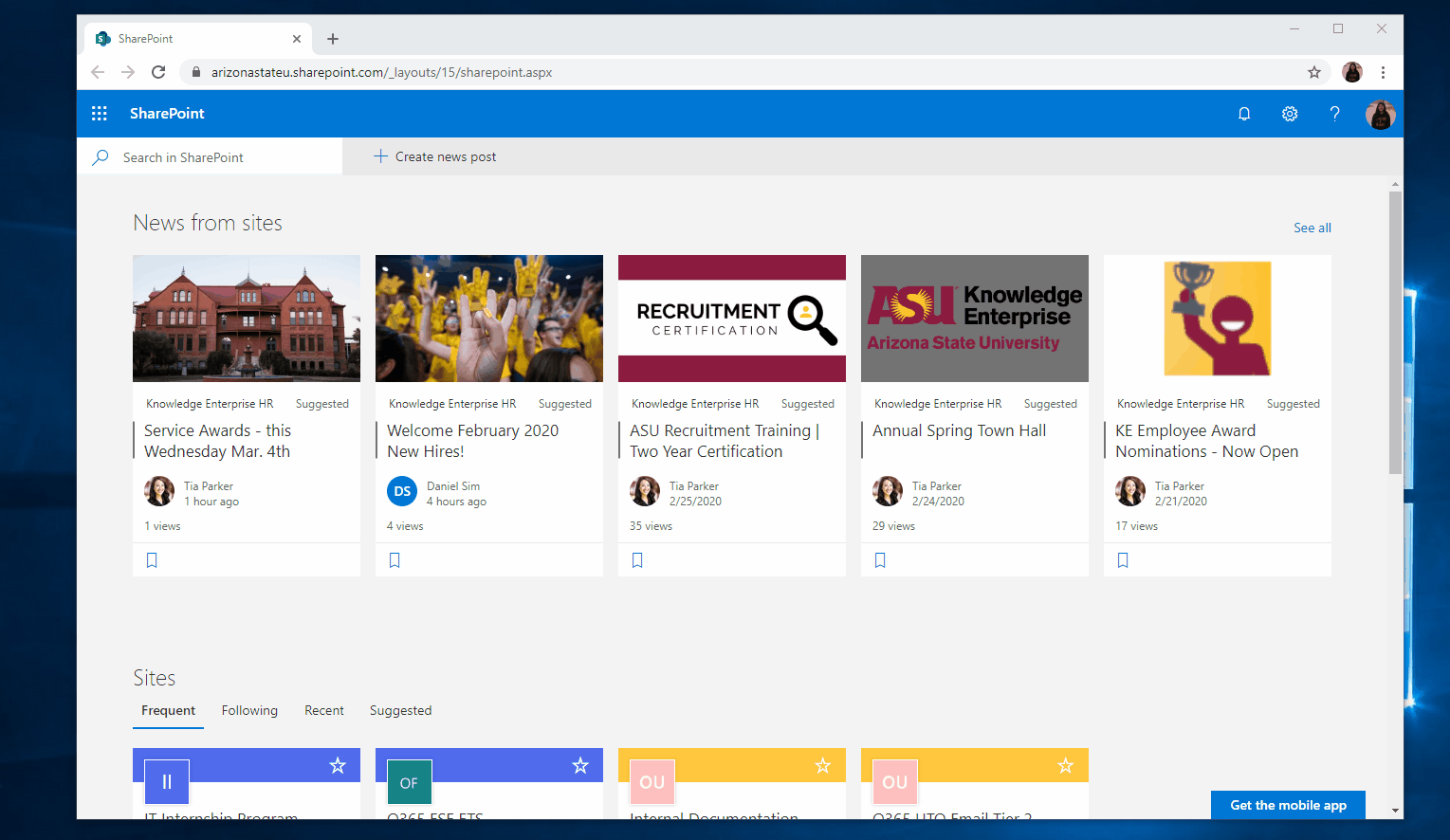The width and height of the screenshot is (1450, 840).
Task: Open the notifications bell
Action: coord(1244,114)
